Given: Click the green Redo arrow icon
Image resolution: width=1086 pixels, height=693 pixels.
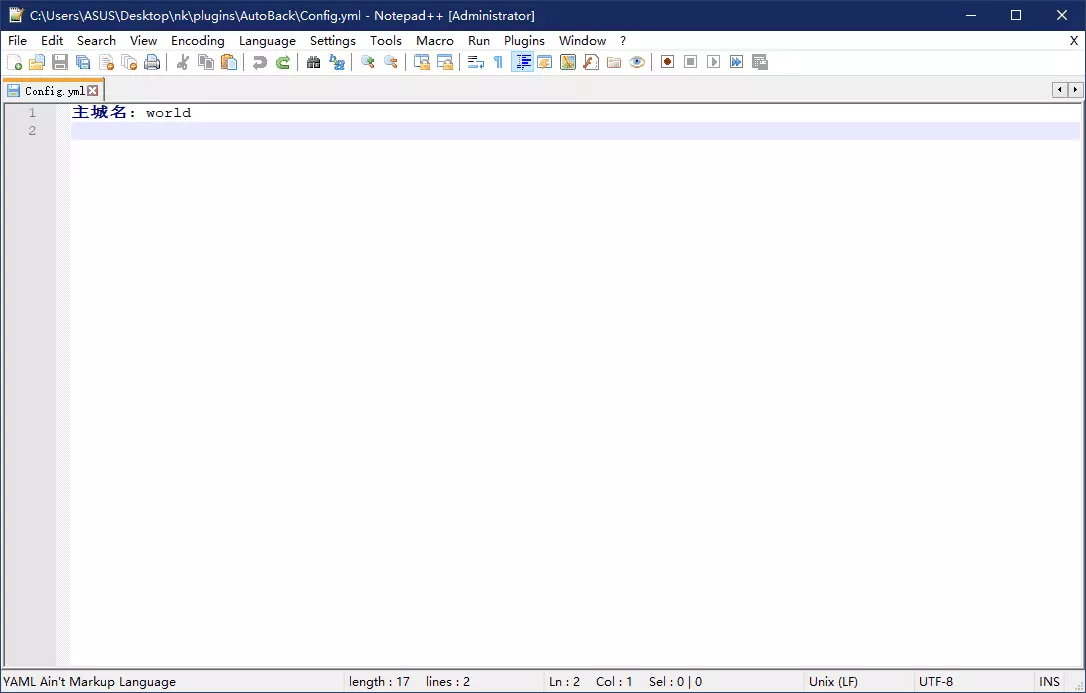Looking at the screenshot, I should 283,62.
